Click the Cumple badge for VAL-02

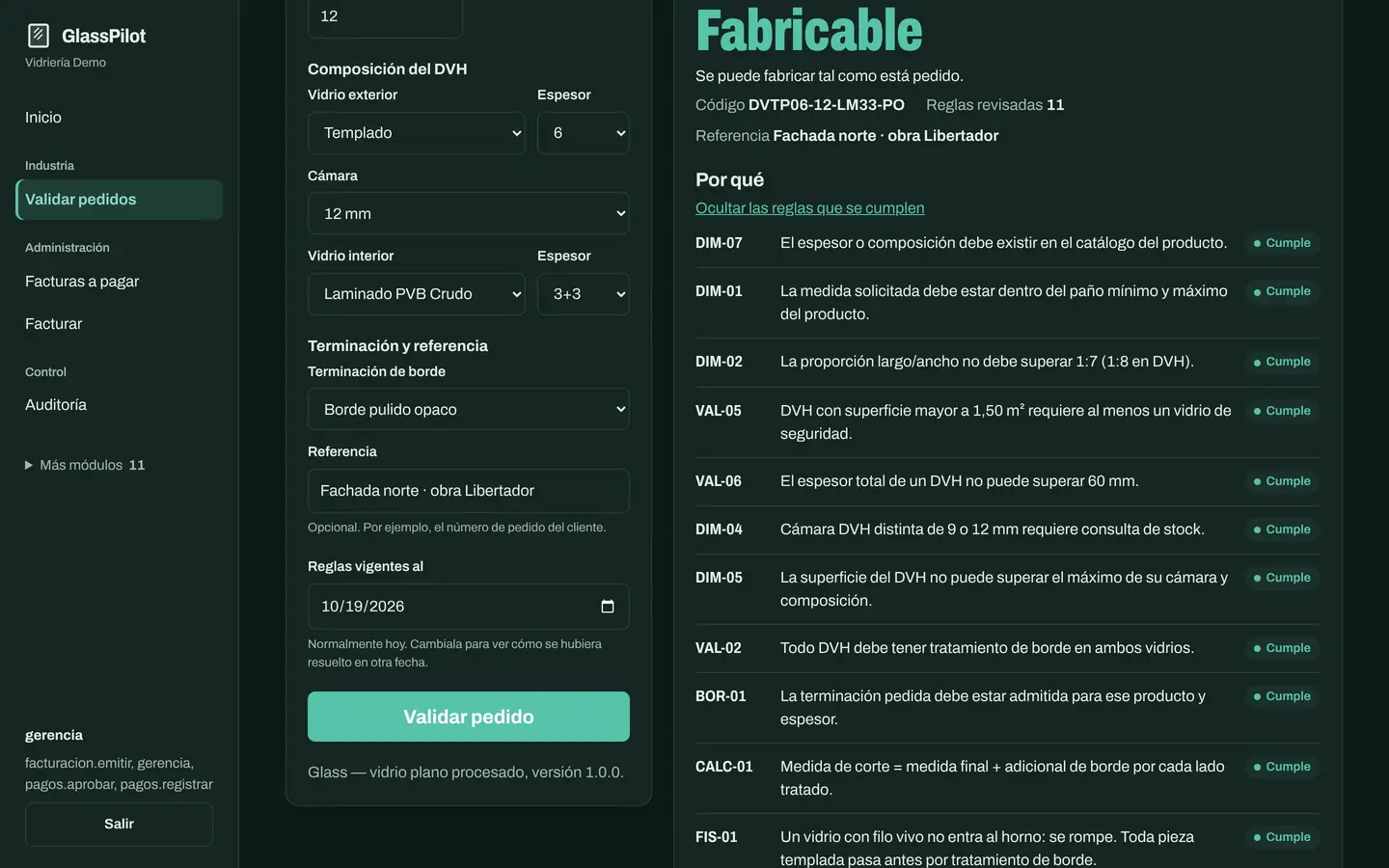[1282, 648]
